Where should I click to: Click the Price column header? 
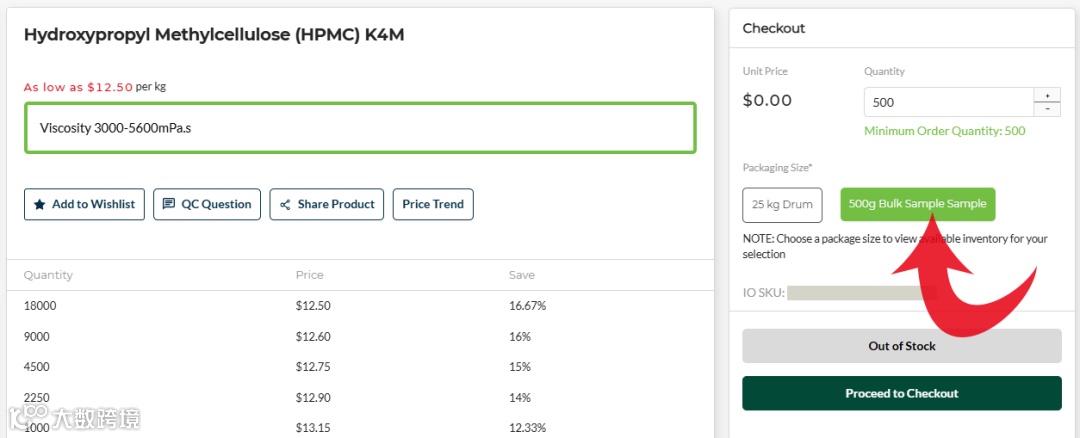click(x=310, y=275)
